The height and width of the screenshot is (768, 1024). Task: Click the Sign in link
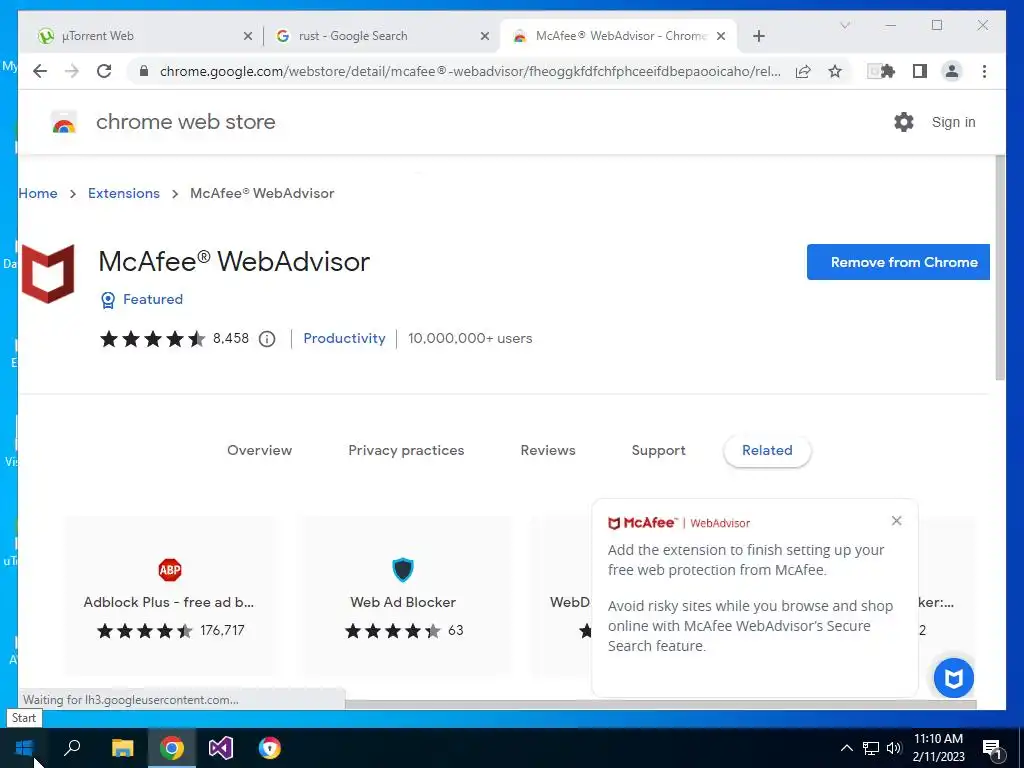coord(953,122)
